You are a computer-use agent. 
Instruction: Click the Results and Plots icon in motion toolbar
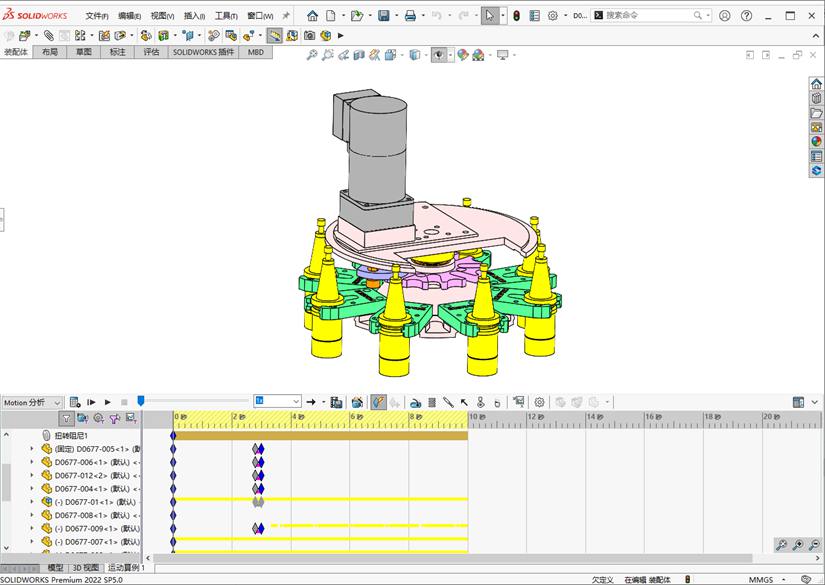pos(519,402)
